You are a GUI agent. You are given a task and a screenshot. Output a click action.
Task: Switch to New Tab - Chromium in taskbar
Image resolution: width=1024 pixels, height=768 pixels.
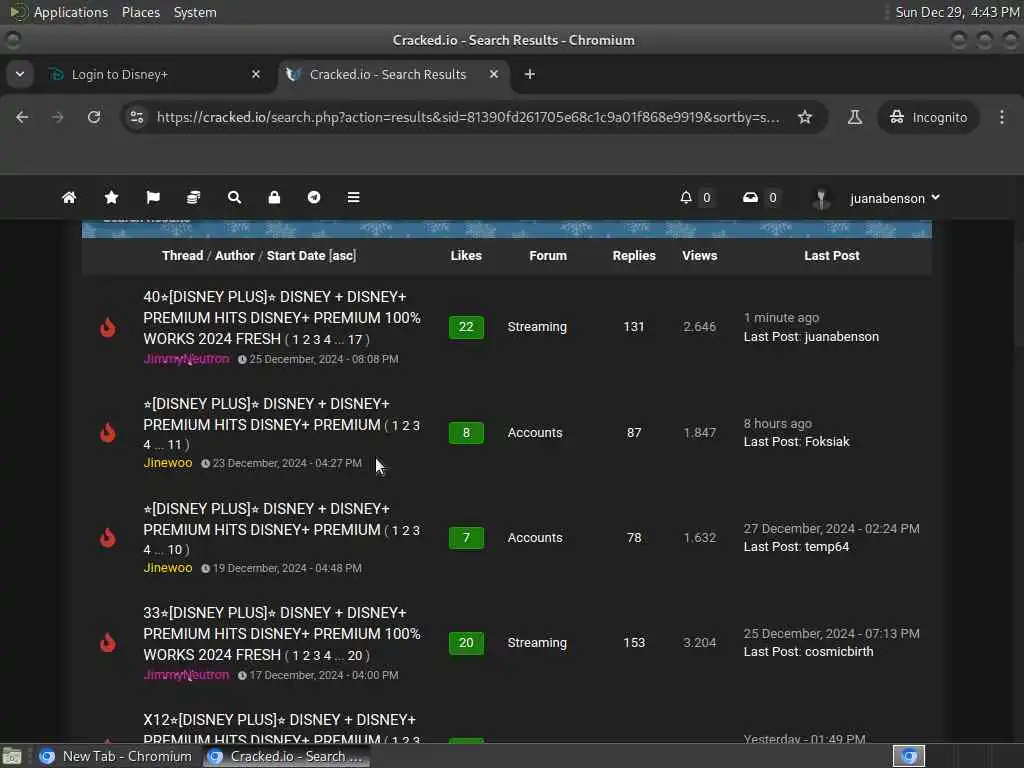click(115, 757)
